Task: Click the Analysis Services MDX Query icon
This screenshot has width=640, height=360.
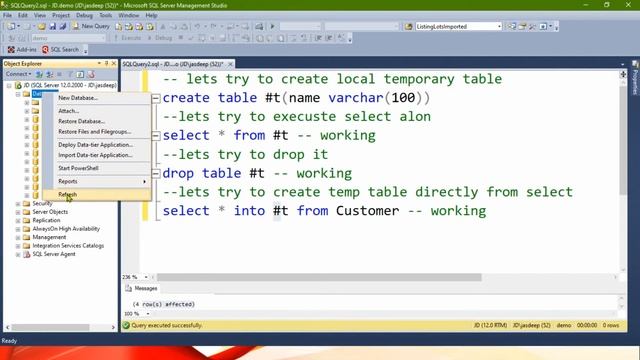Action: click(x=129, y=27)
